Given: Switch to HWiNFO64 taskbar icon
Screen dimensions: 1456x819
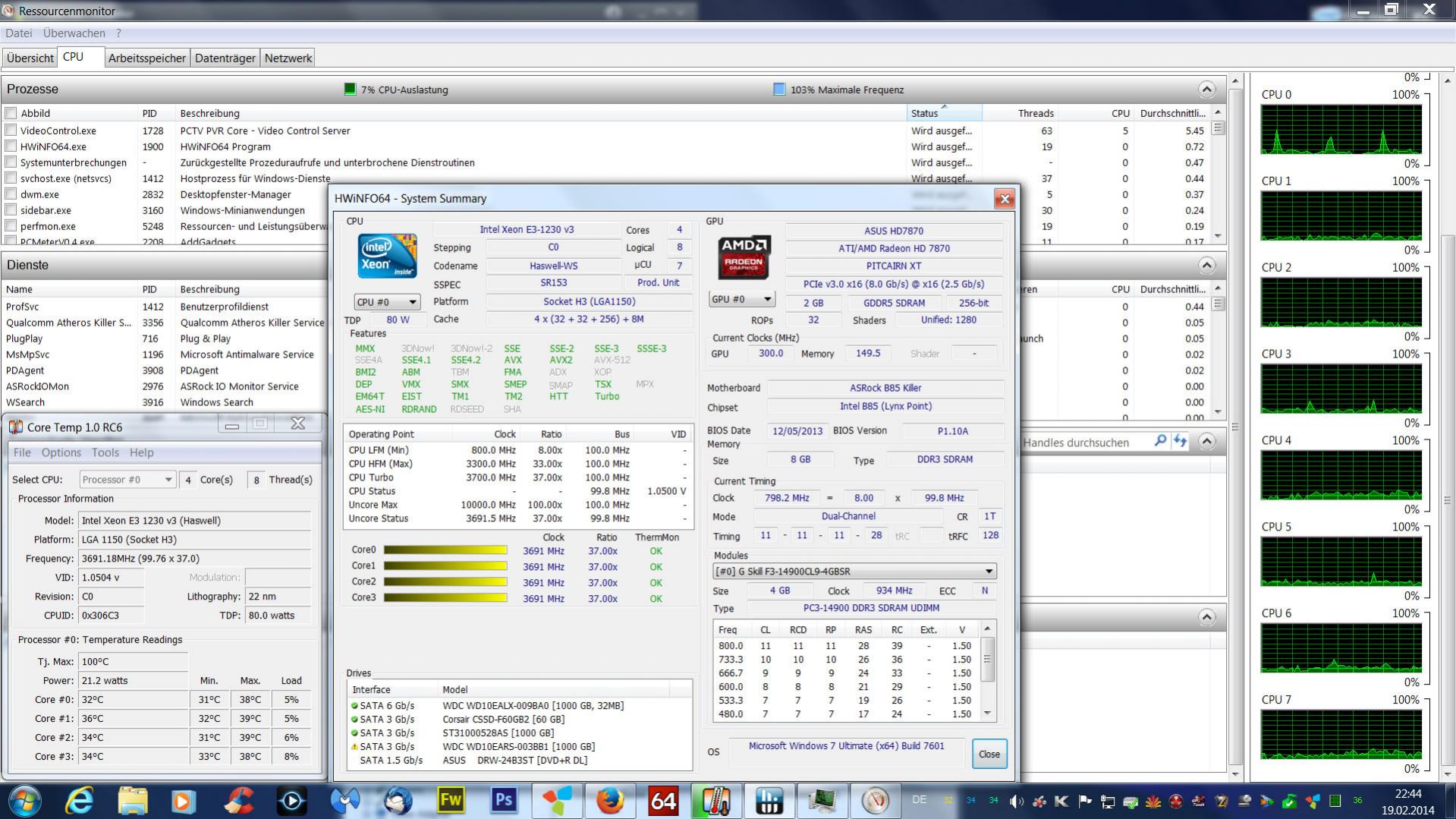Looking at the screenshot, I should click(x=769, y=801).
